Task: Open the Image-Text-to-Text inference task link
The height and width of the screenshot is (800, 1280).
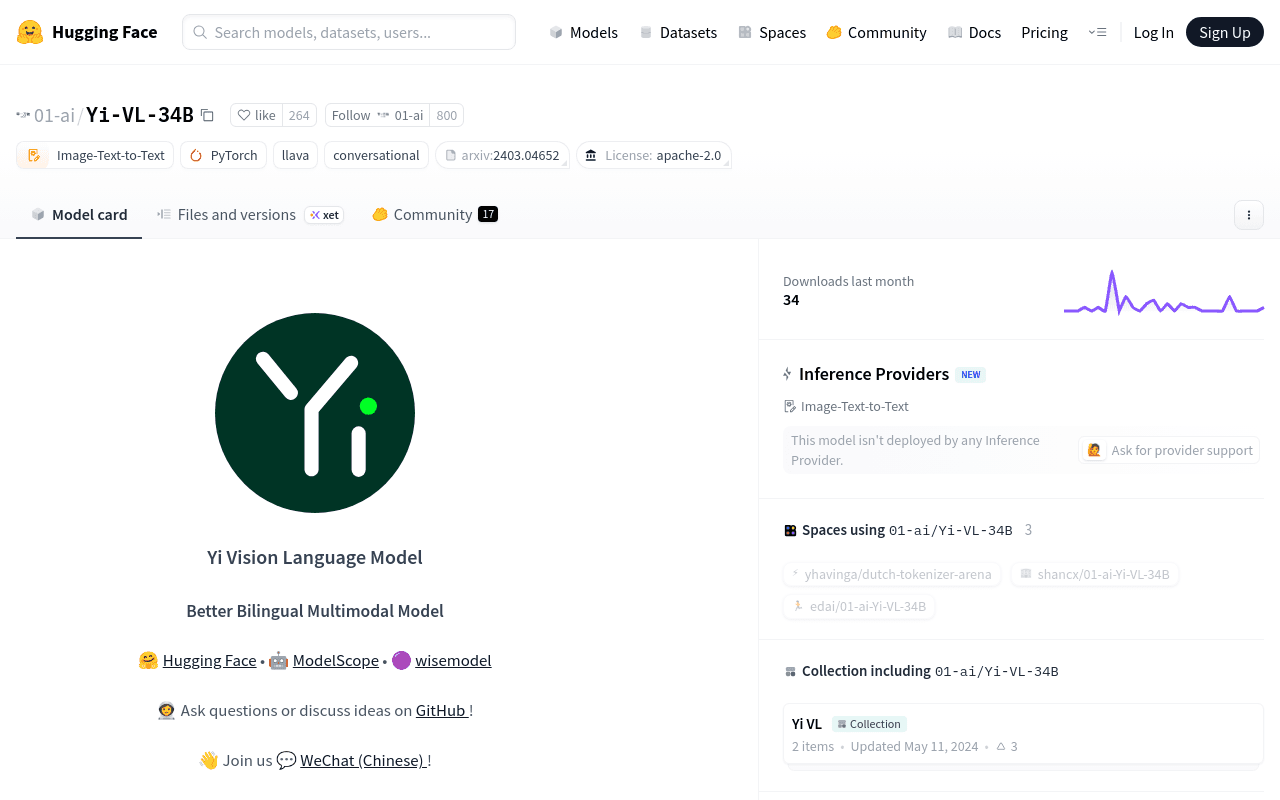Action: point(846,406)
